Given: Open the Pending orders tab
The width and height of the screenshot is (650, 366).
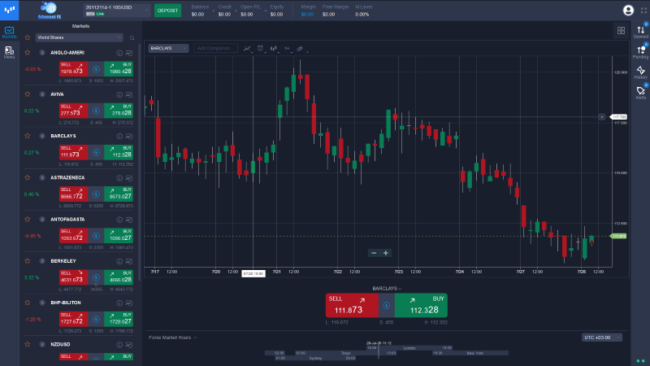Looking at the screenshot, I should pyautogui.click(x=641, y=52).
